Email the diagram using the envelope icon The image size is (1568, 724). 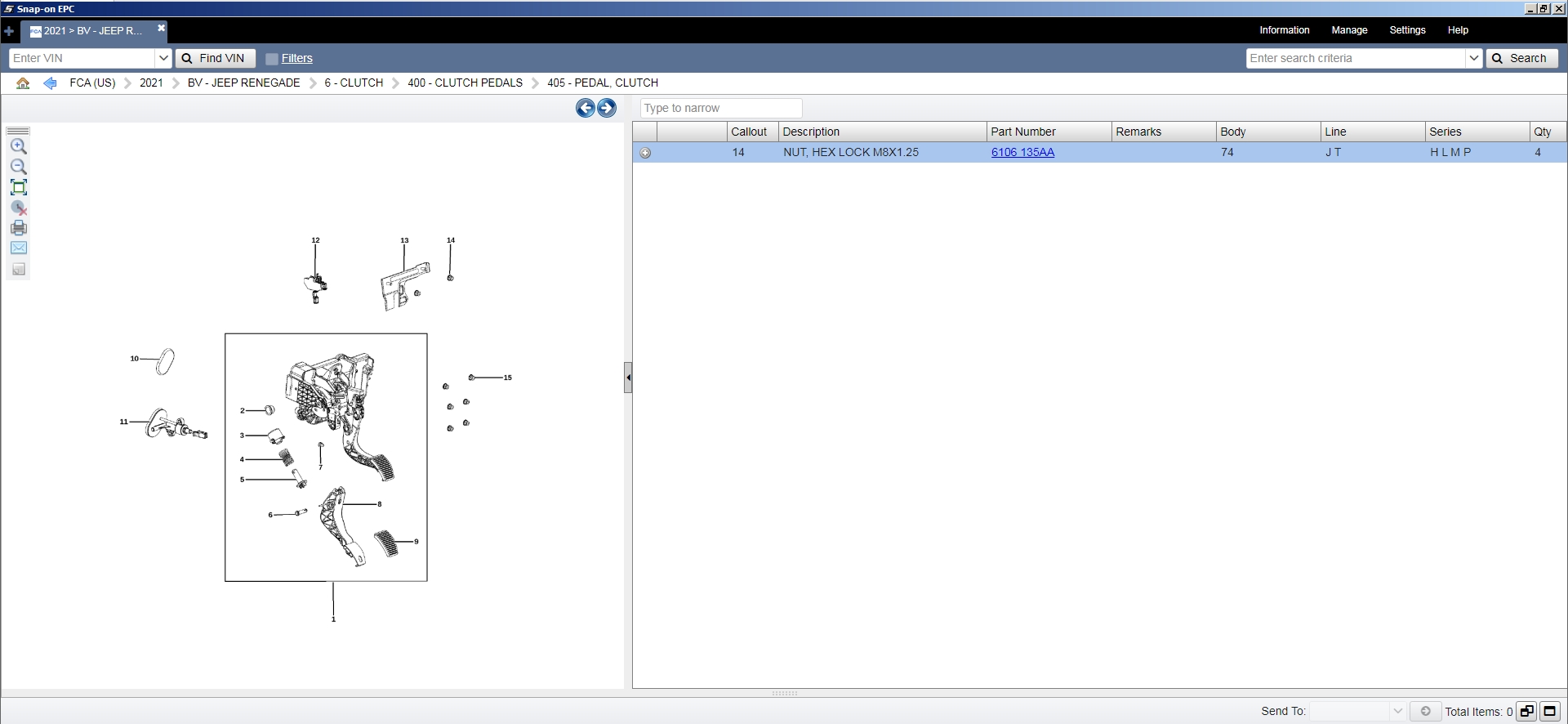(x=19, y=248)
